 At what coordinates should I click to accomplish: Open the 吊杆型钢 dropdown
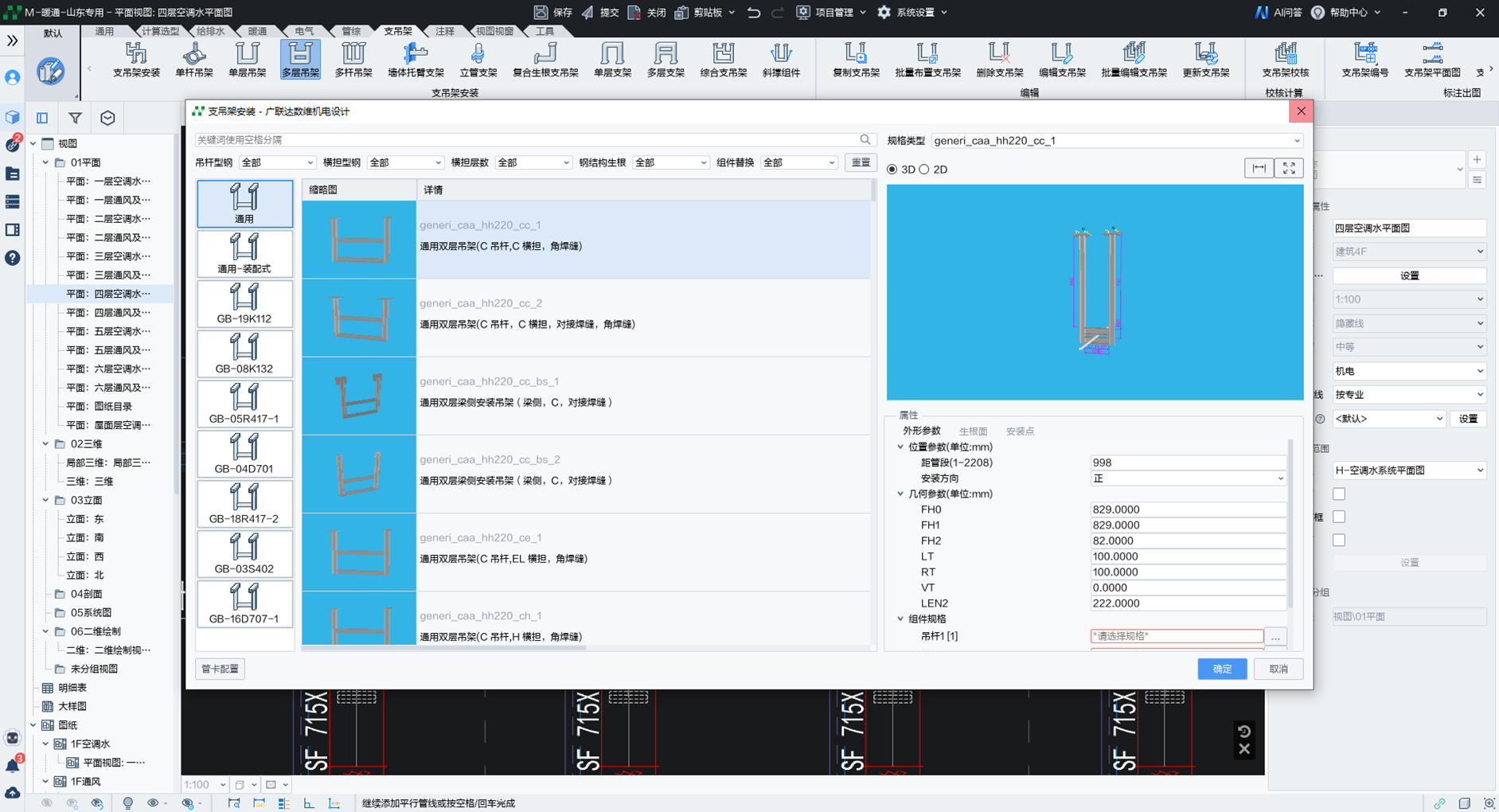coord(277,162)
